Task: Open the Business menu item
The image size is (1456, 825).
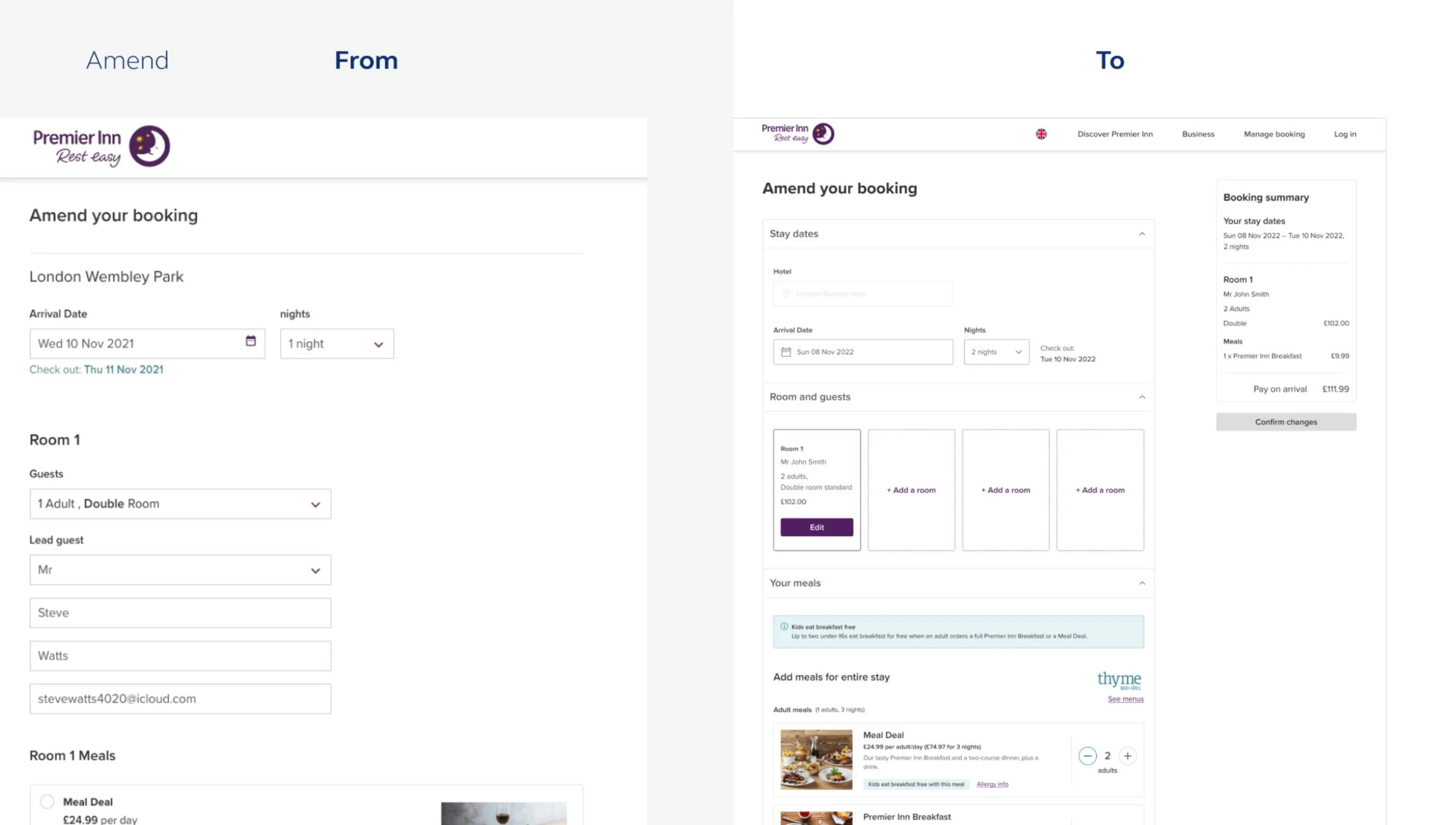Action: click(x=1197, y=134)
